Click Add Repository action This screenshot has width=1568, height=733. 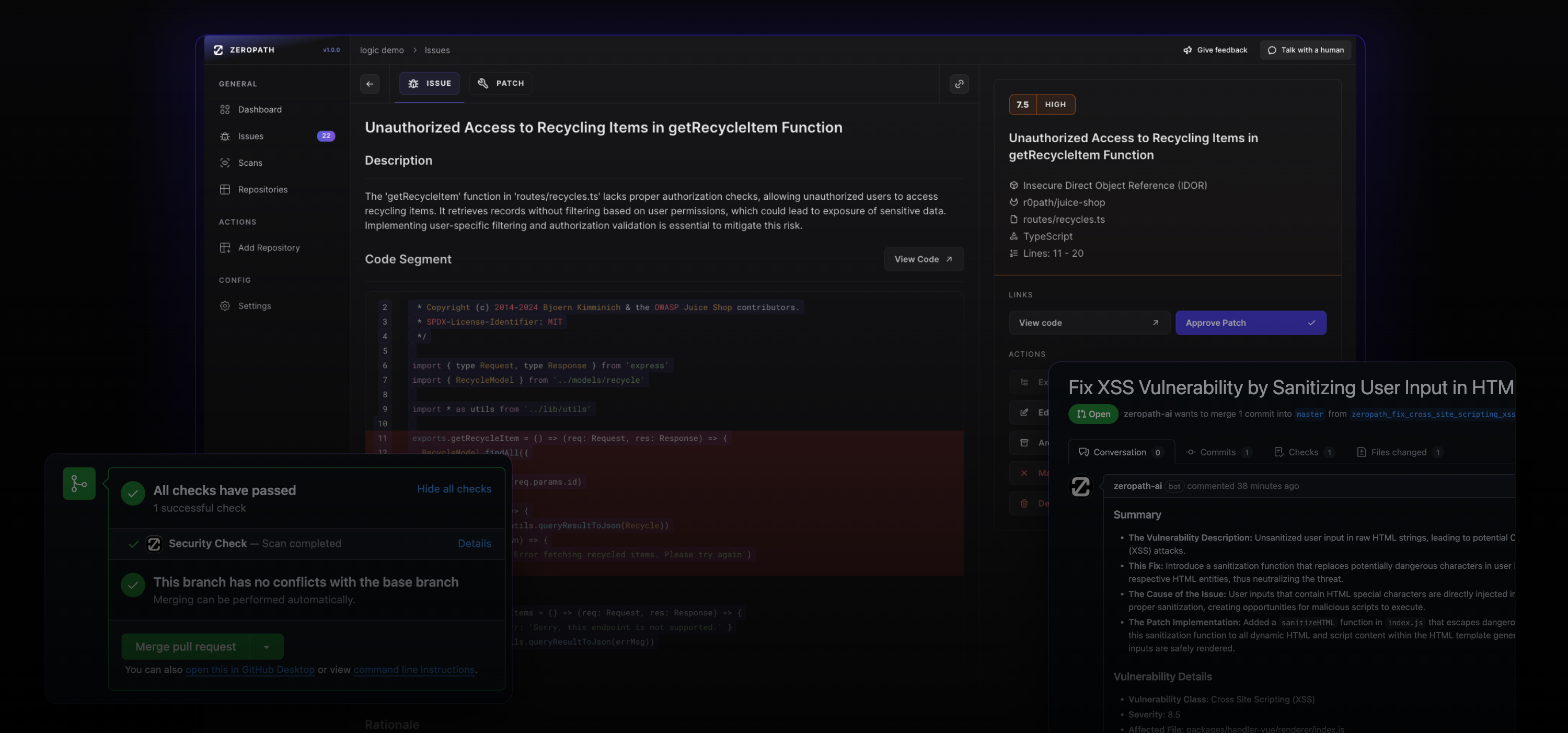[x=269, y=248]
